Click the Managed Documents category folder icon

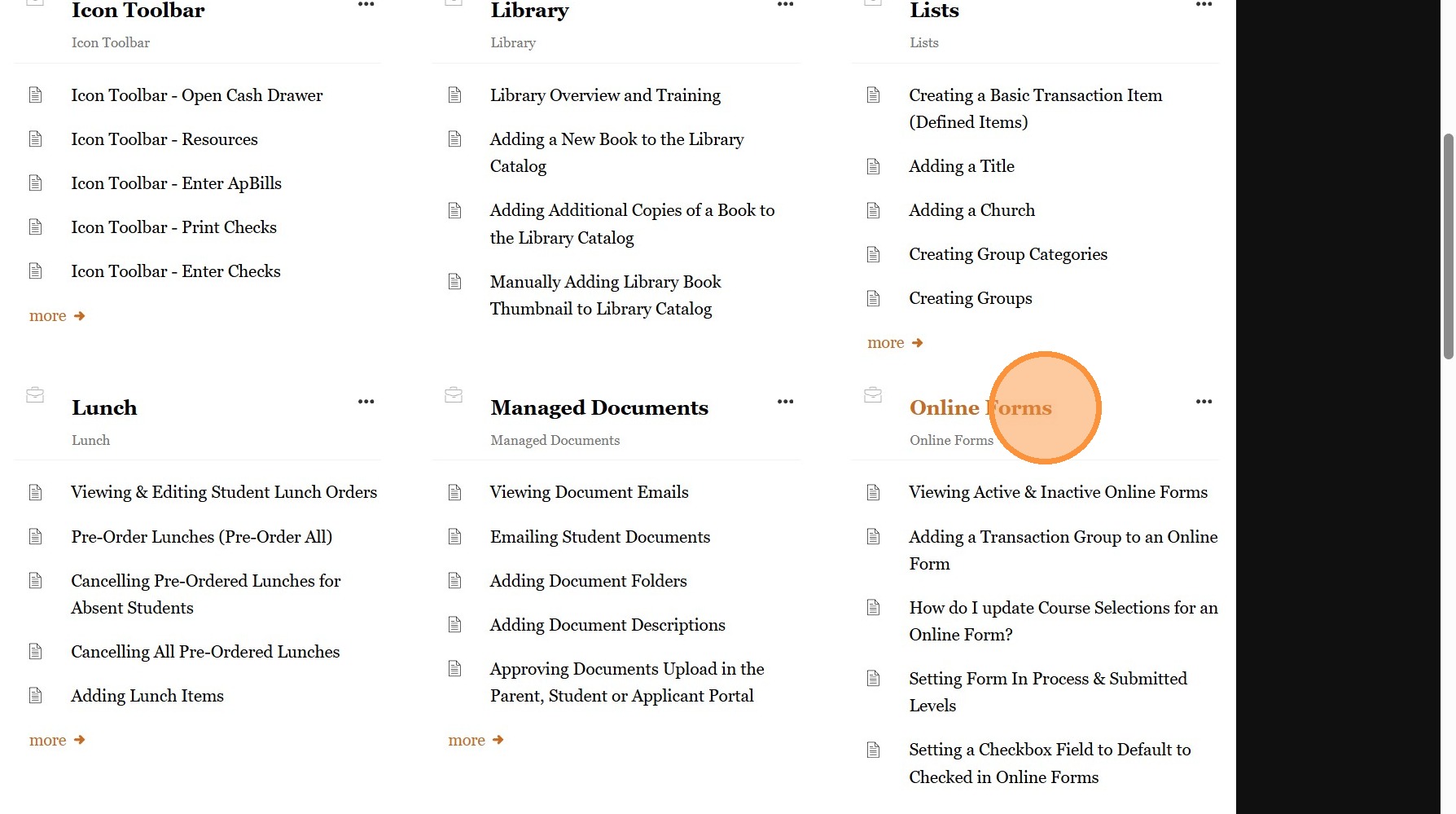click(x=454, y=395)
